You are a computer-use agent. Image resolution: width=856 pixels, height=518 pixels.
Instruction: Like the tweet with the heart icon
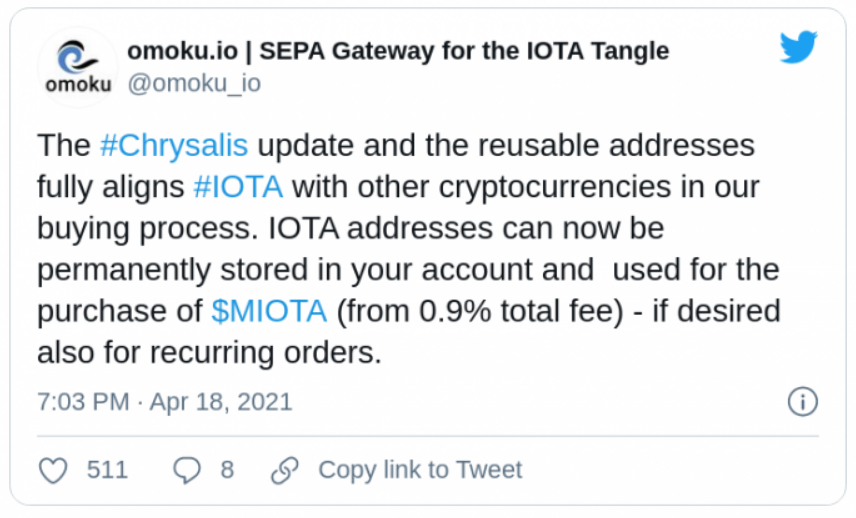pos(53,469)
